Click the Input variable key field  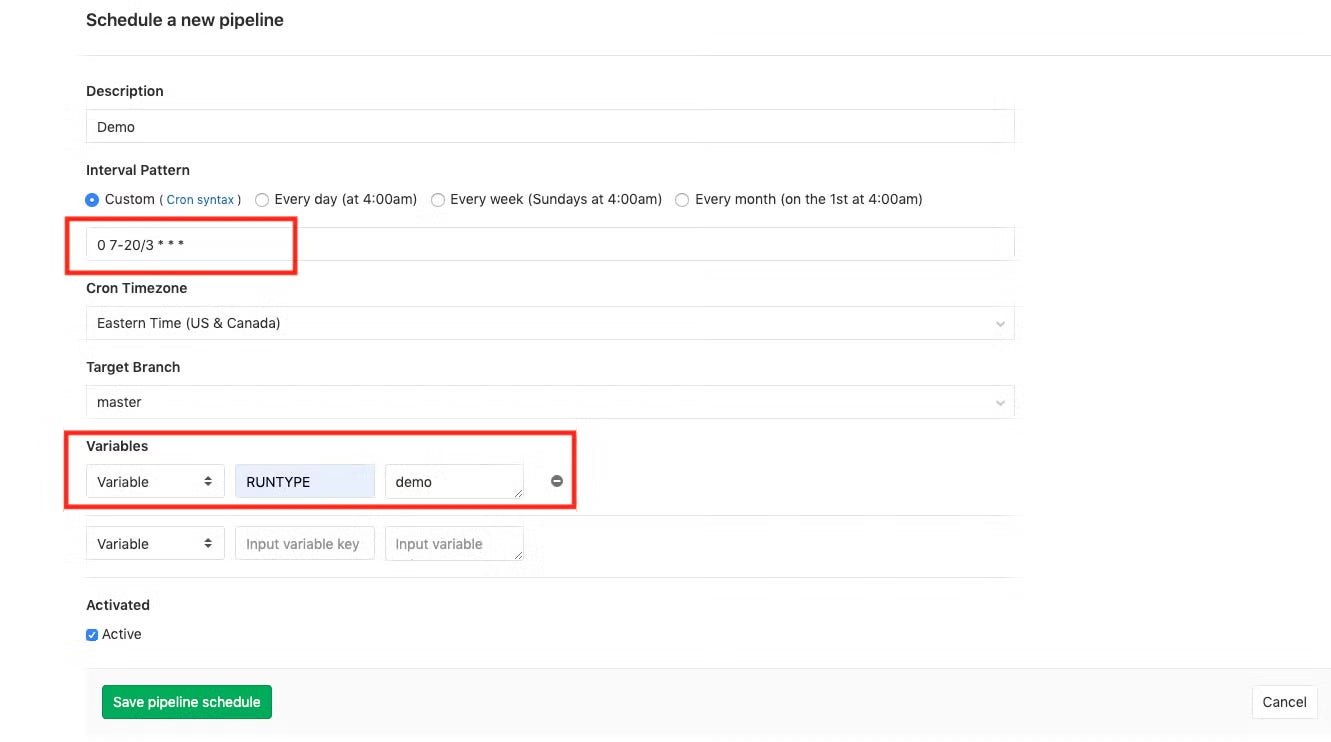305,544
